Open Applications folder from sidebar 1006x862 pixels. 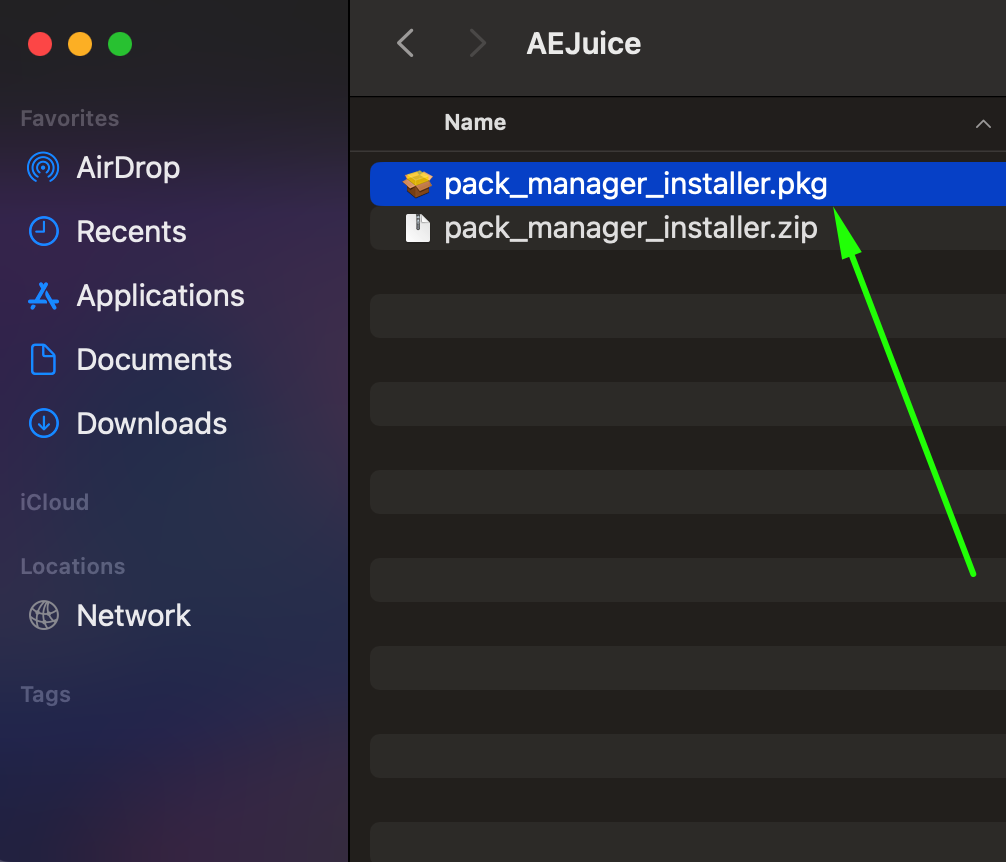[x=160, y=295]
